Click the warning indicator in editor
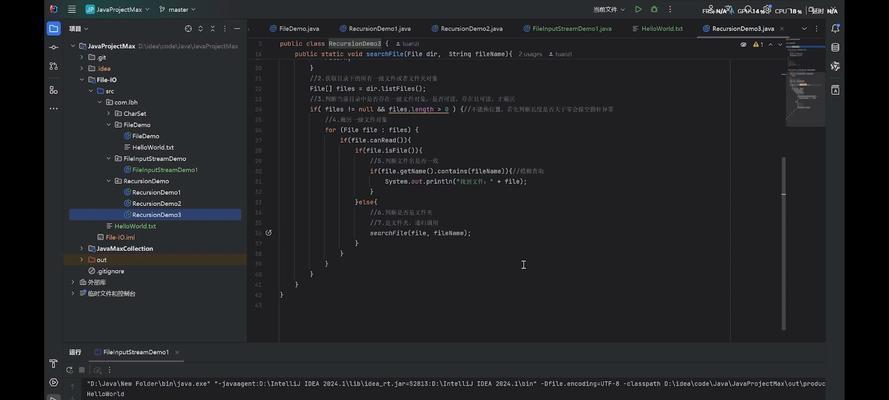This screenshot has height=400, width=889. tap(758, 44)
